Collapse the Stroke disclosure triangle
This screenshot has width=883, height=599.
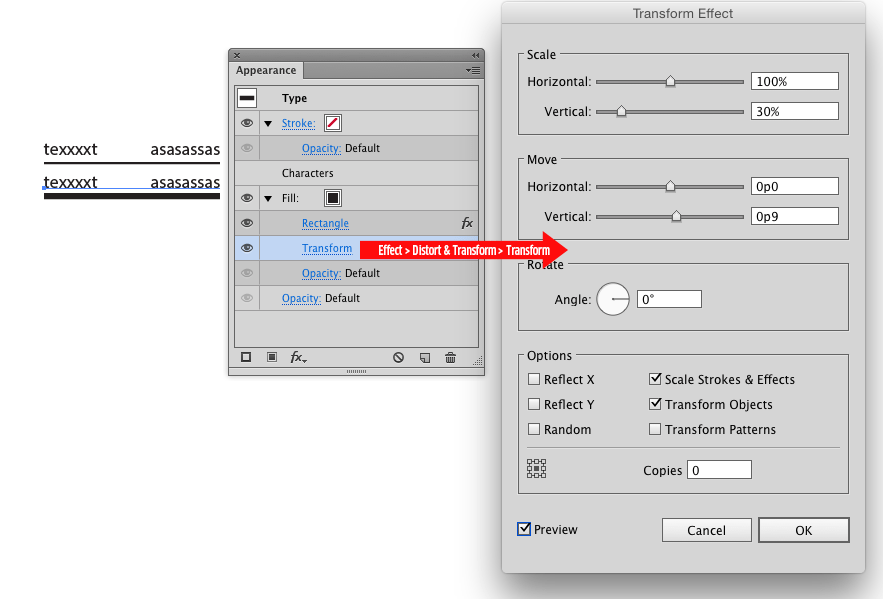tap(267, 122)
